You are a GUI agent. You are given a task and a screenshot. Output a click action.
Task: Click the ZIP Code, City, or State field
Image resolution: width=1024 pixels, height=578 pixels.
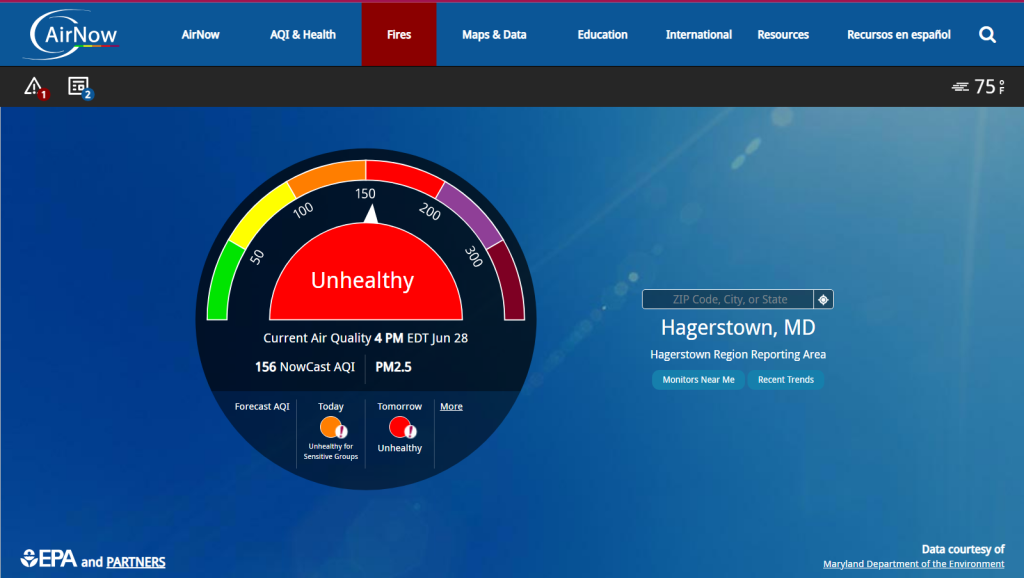(728, 299)
